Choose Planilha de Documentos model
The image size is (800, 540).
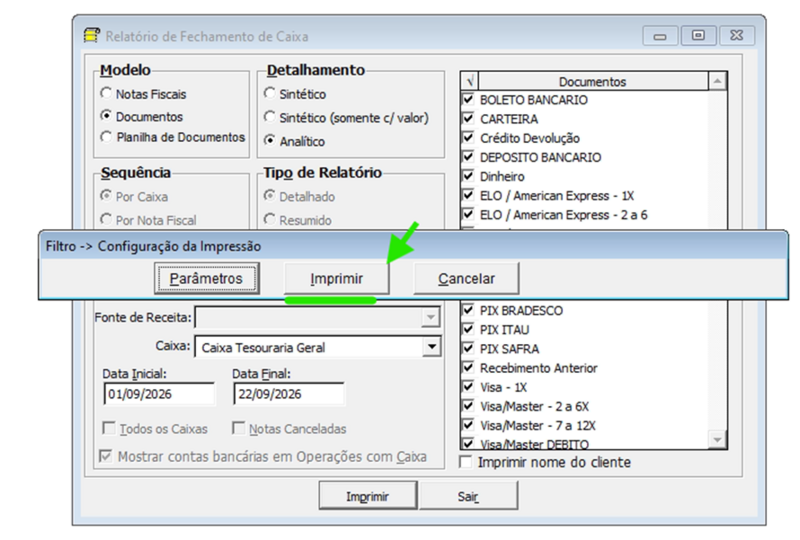106,137
